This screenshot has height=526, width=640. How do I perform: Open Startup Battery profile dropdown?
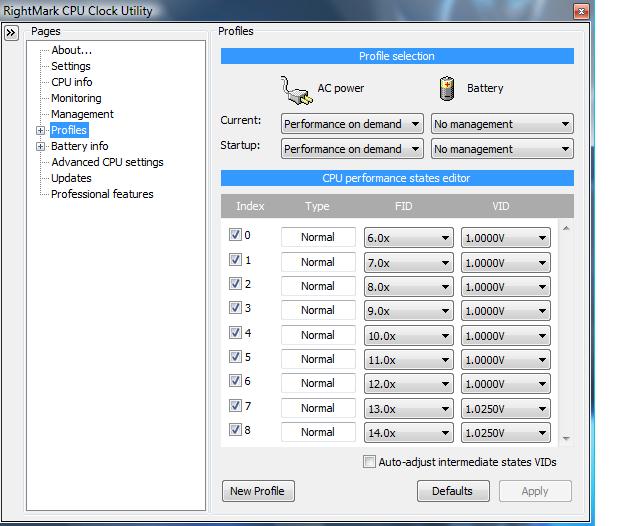[x=502, y=149]
